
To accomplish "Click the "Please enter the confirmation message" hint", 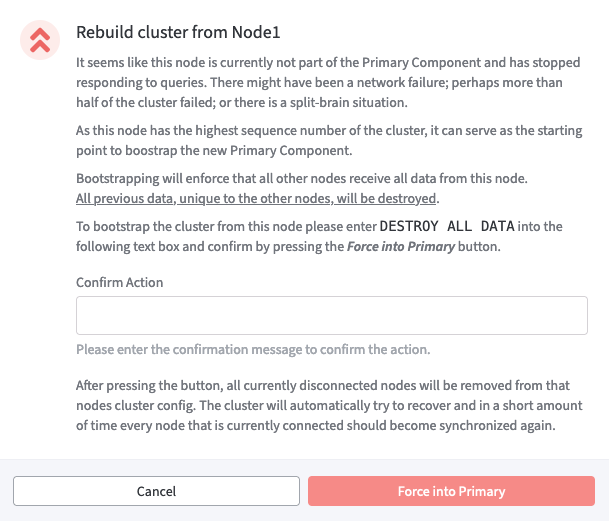I will coord(253,349).
